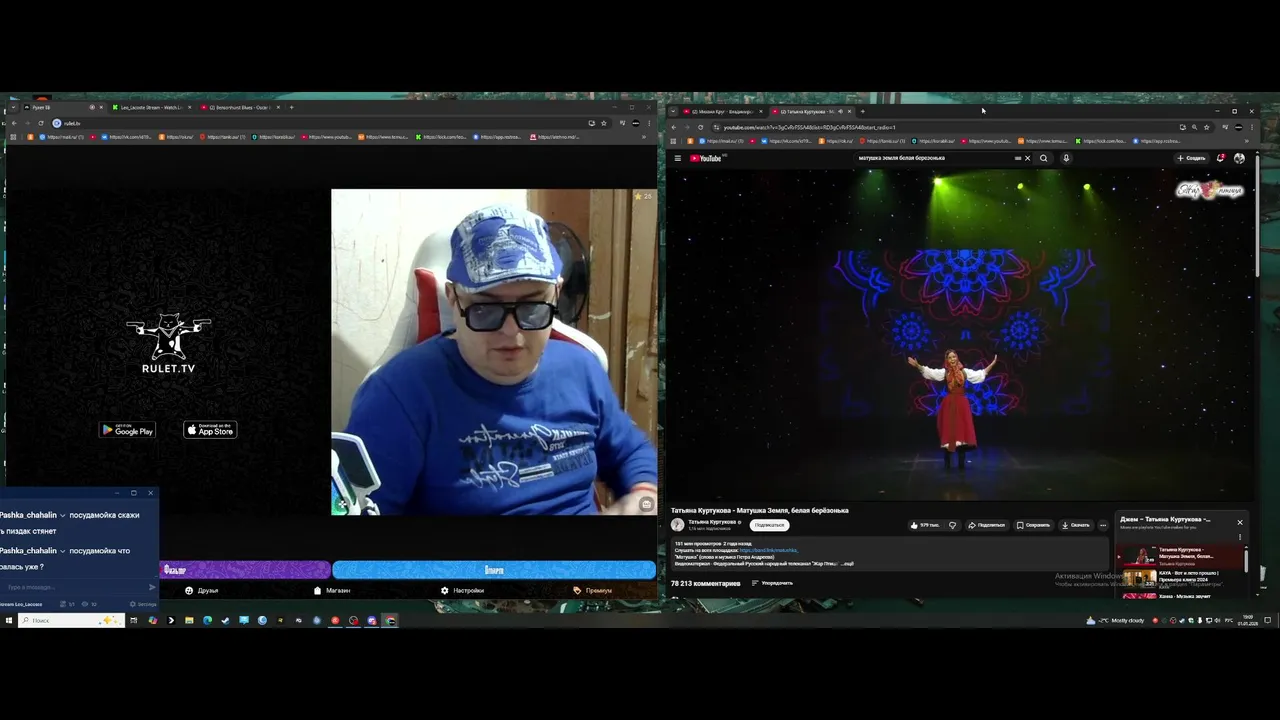
Task: Send chat message with arrow icon
Action: pyautogui.click(x=152, y=587)
